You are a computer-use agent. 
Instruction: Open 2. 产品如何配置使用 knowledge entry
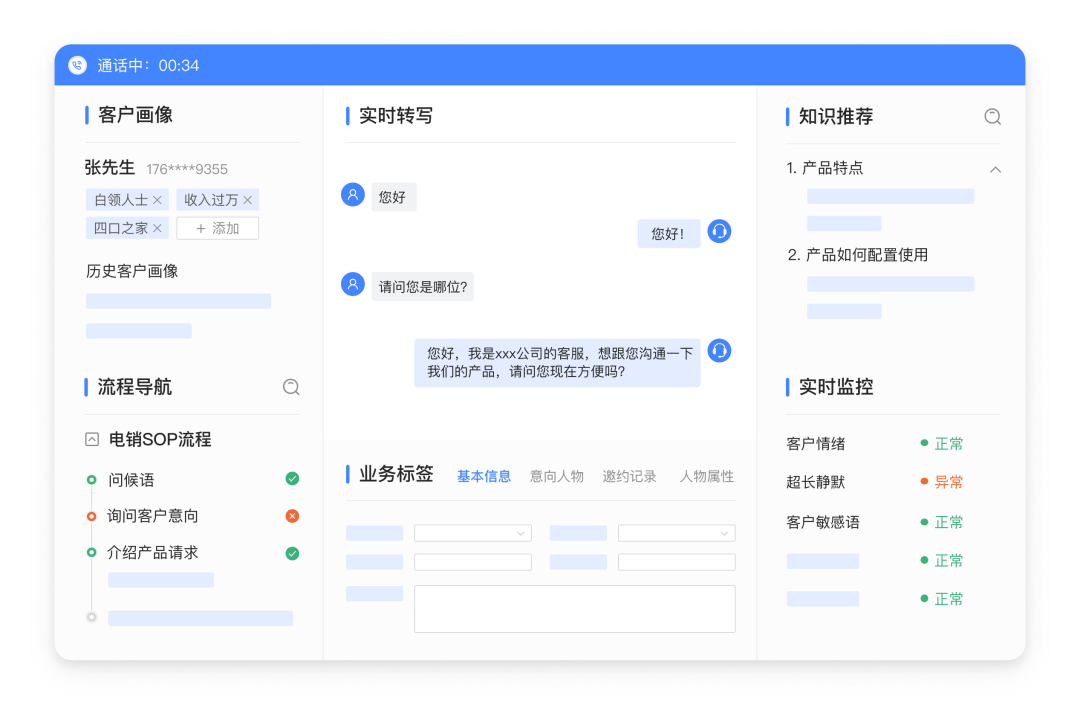(858, 255)
